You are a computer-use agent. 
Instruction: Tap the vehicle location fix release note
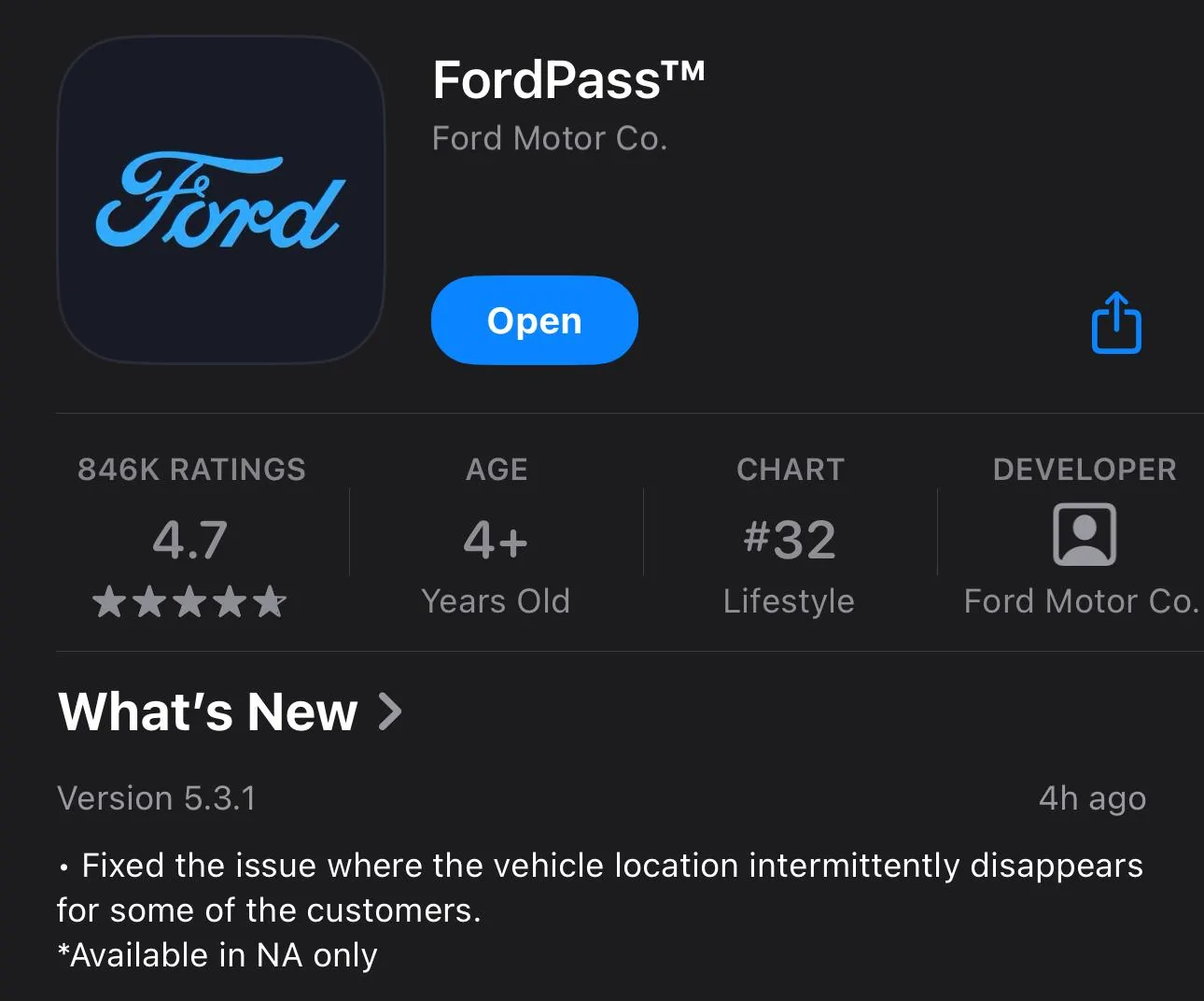(x=599, y=887)
